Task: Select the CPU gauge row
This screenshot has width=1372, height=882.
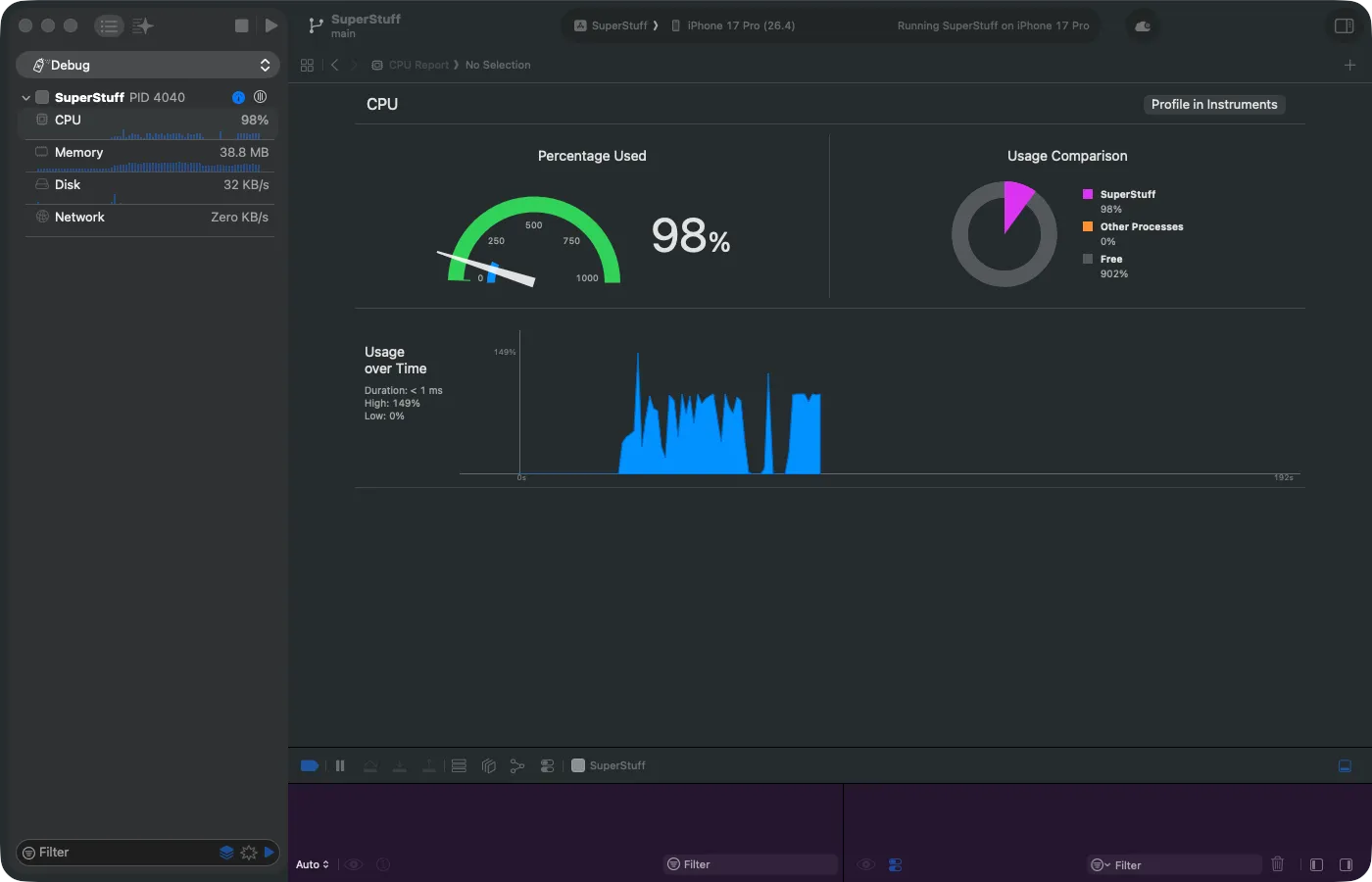Action: pyautogui.click(x=148, y=123)
